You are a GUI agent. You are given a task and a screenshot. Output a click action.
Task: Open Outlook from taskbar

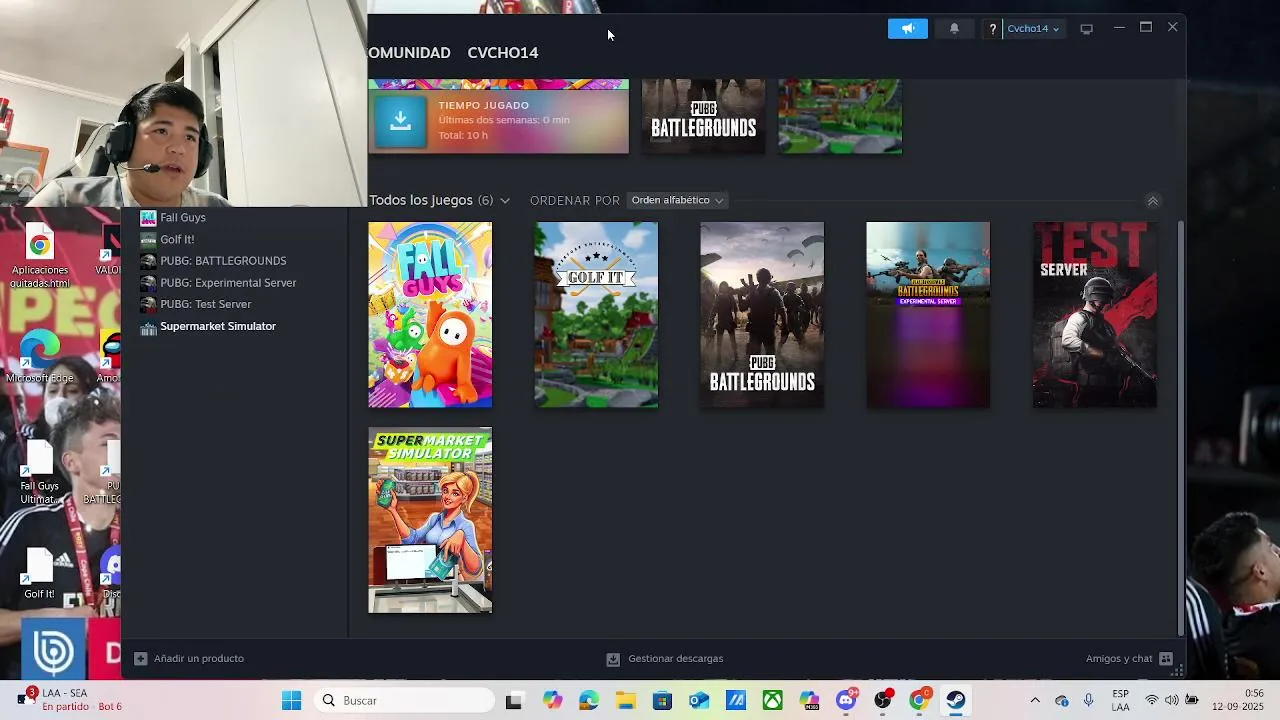pyautogui.click(x=699, y=701)
